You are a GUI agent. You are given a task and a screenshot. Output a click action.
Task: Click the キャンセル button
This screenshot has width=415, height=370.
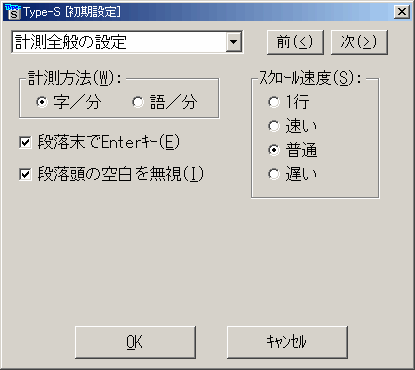[x=287, y=342]
